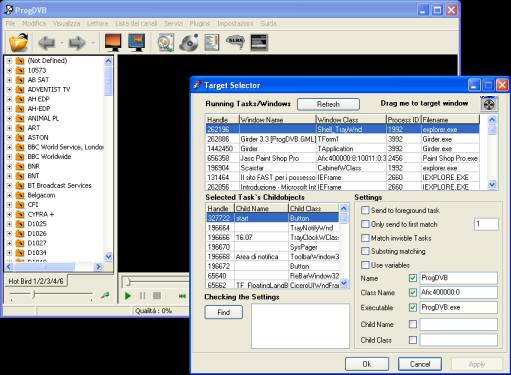Screen dimensions: 511x375
Task: Enable Match invisible Tasks checkbox
Action: pos(365,238)
